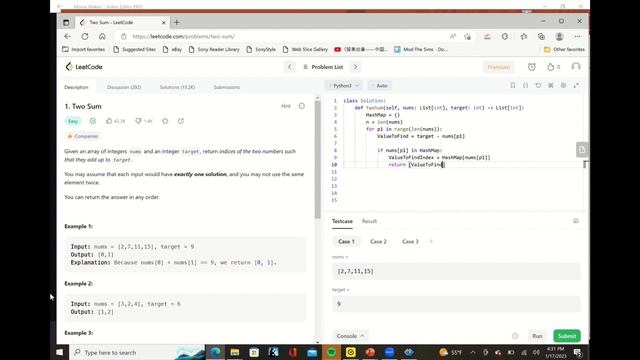Open a new browser tab
Screen dimensions: 640x360
point(177,22)
